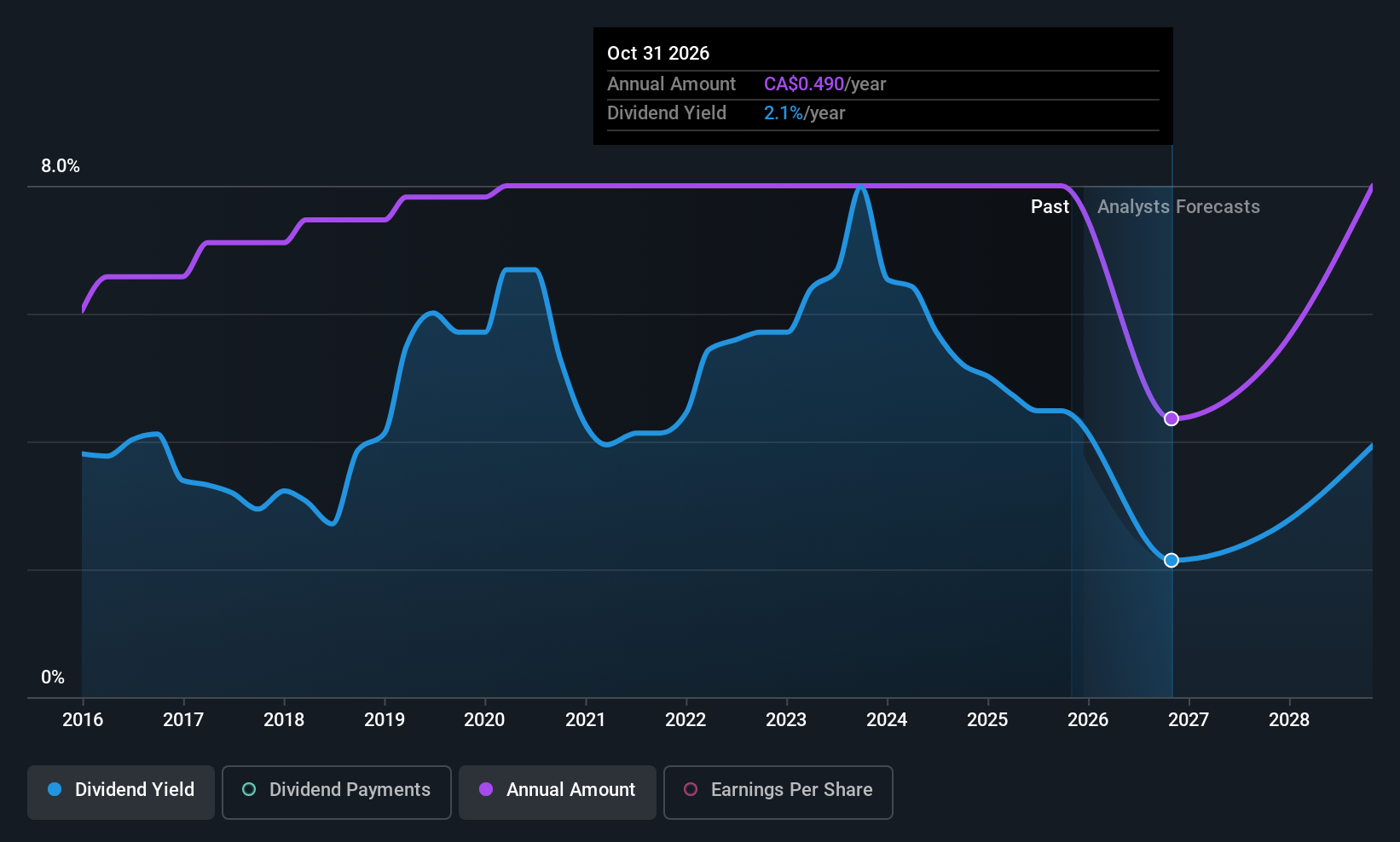Click the Past label on chart

[x=1050, y=207]
